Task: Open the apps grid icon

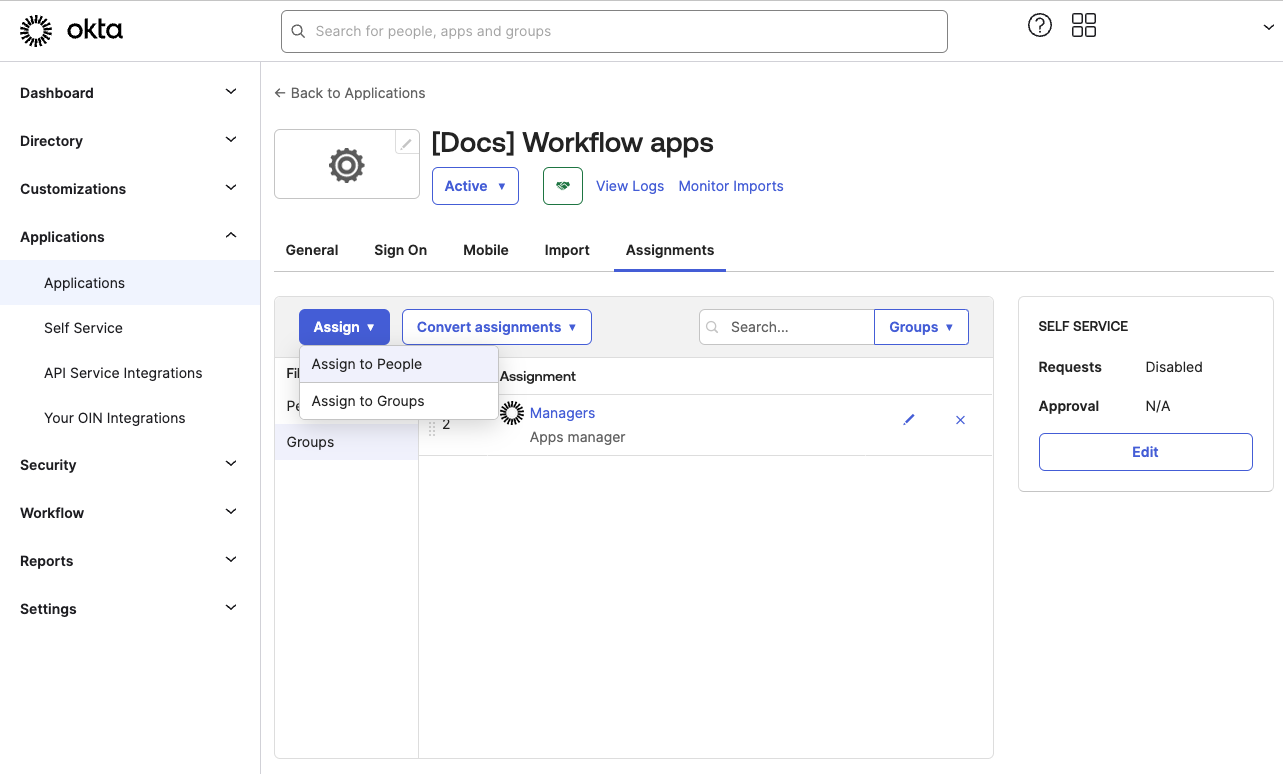Action: [x=1084, y=26]
